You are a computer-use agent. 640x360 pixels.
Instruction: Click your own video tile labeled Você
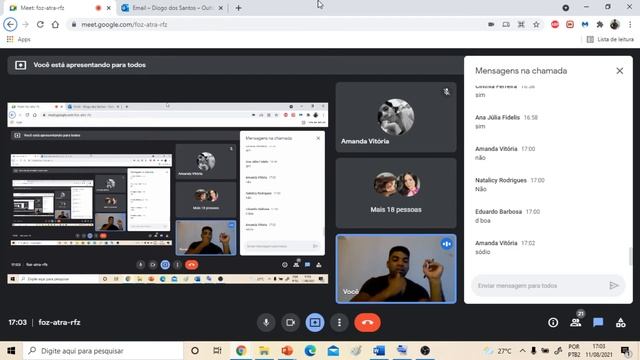tap(396, 269)
